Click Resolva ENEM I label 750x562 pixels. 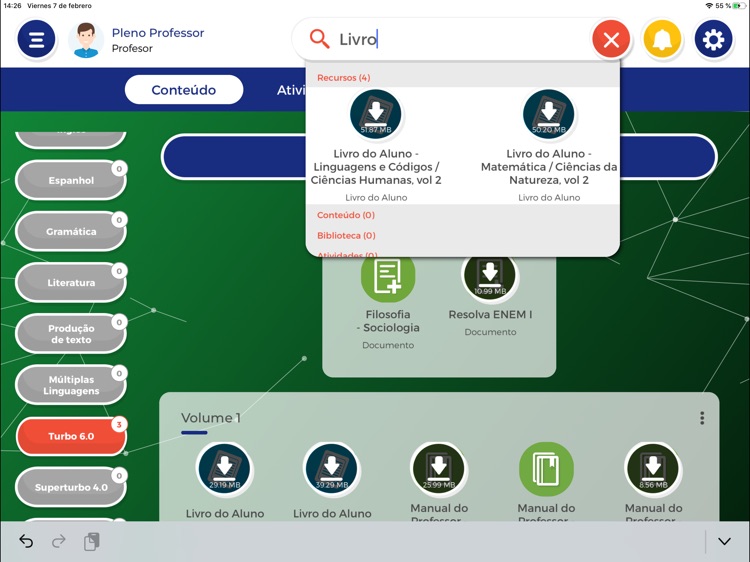[x=490, y=315]
